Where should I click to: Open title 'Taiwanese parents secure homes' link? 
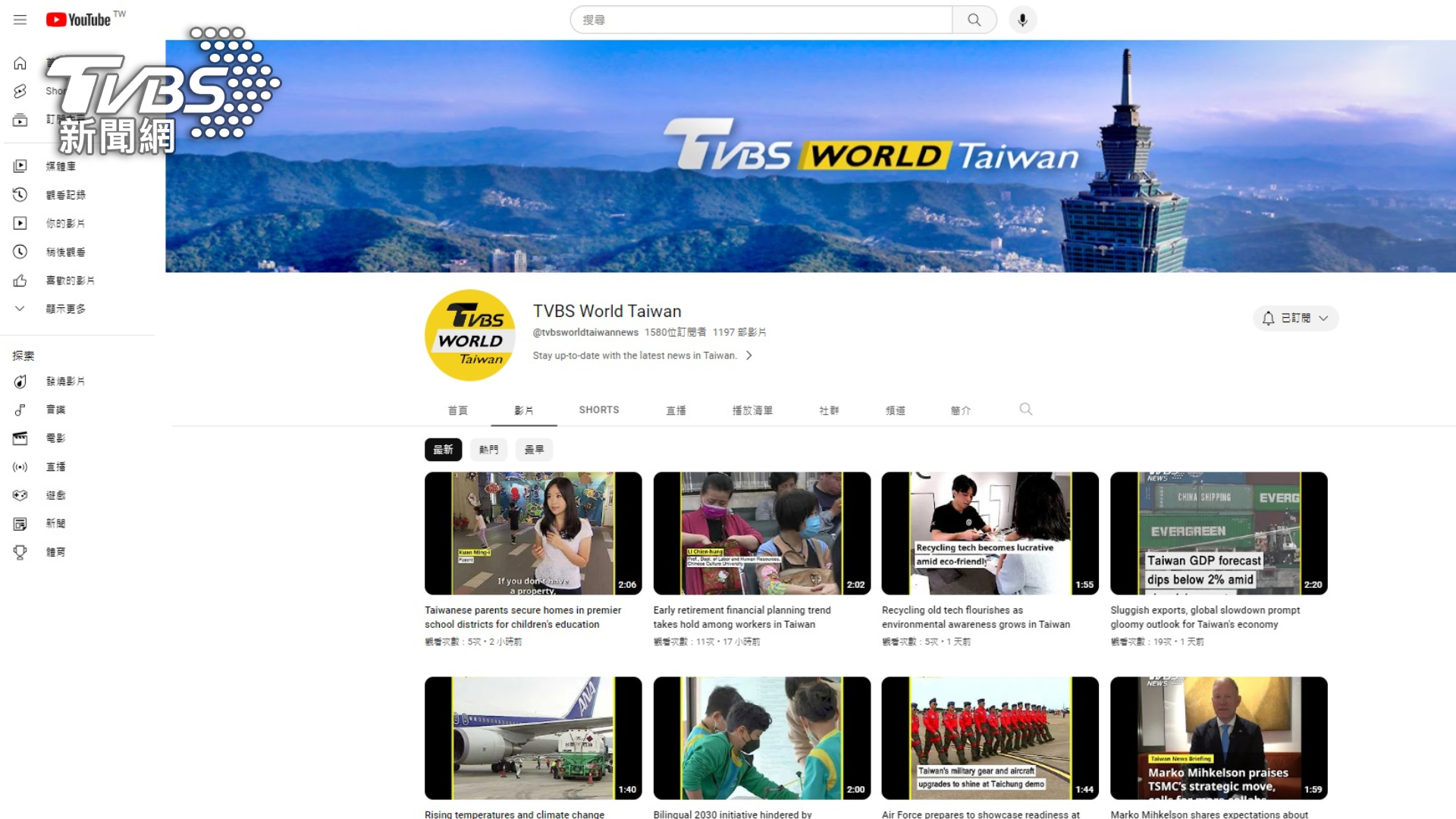click(523, 617)
